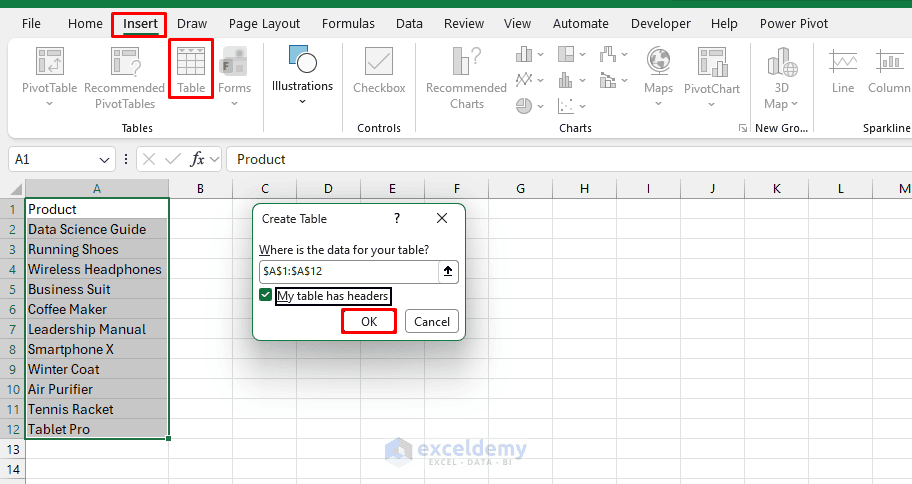Select the column H header
This screenshot has height=484, width=912.
coord(584,189)
